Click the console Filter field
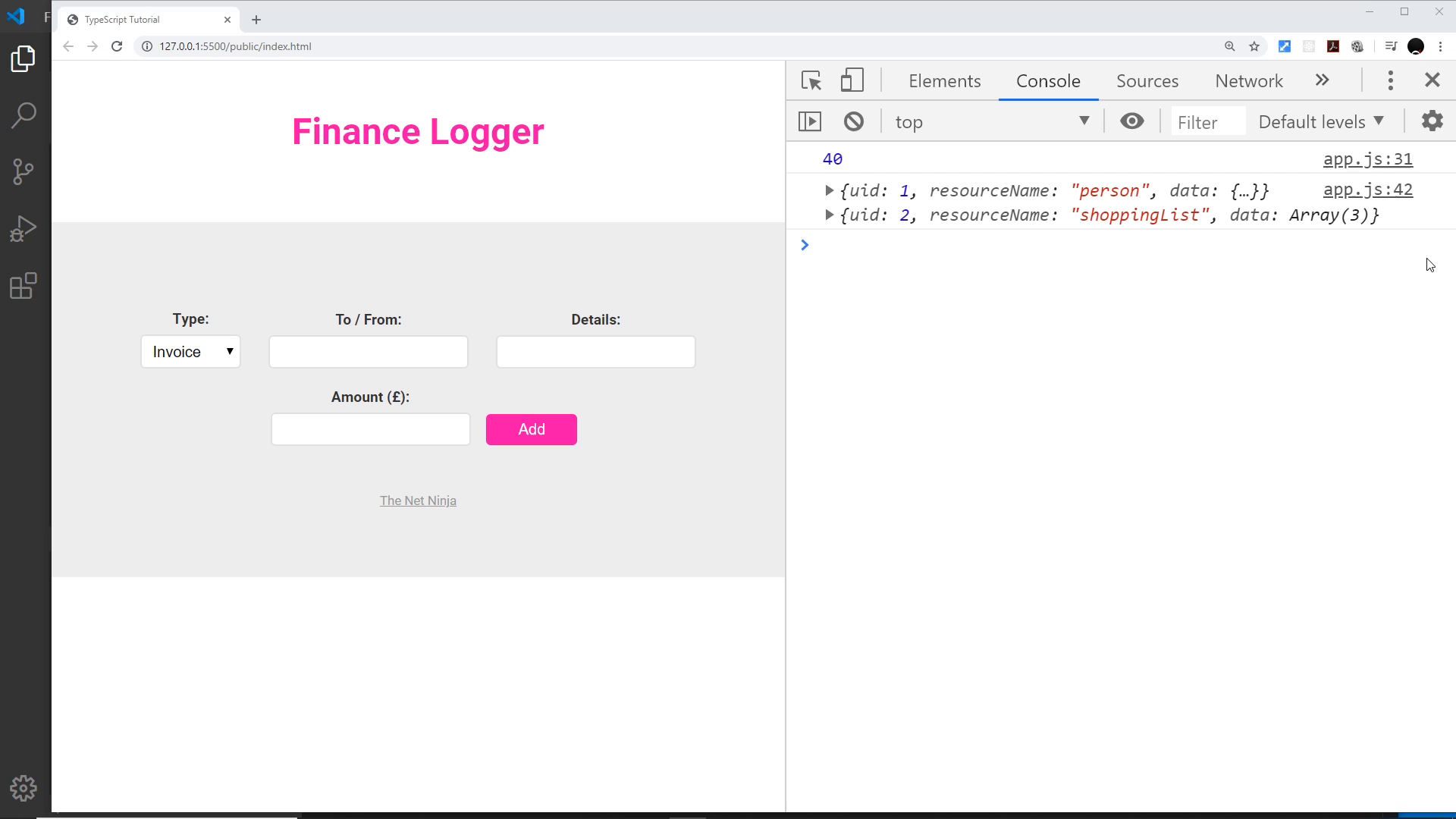This screenshot has width=1456, height=819. tap(1208, 122)
